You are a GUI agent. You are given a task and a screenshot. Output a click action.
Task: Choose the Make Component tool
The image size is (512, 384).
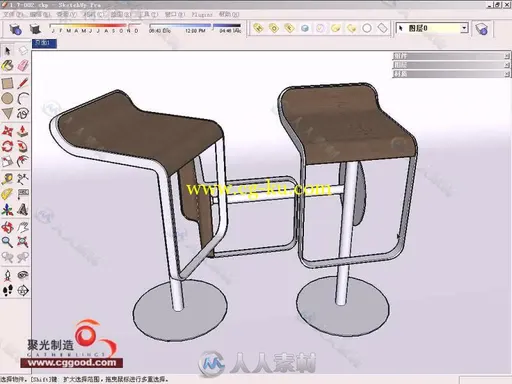coord(23,51)
